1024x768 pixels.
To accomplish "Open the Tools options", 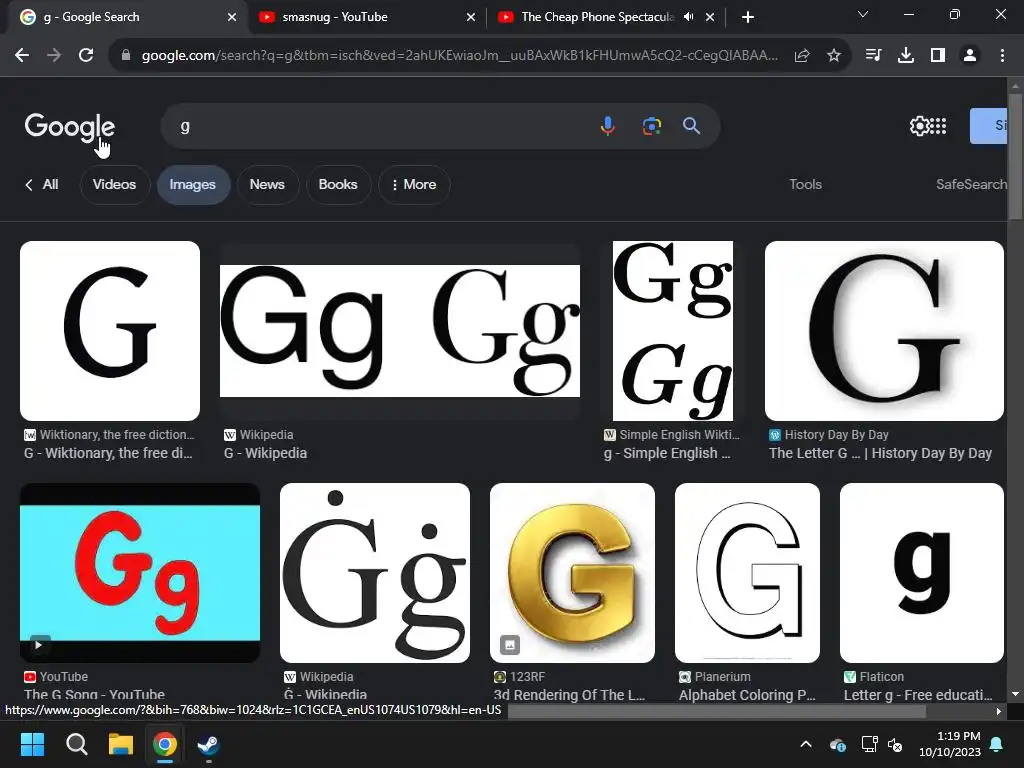I will [805, 185].
